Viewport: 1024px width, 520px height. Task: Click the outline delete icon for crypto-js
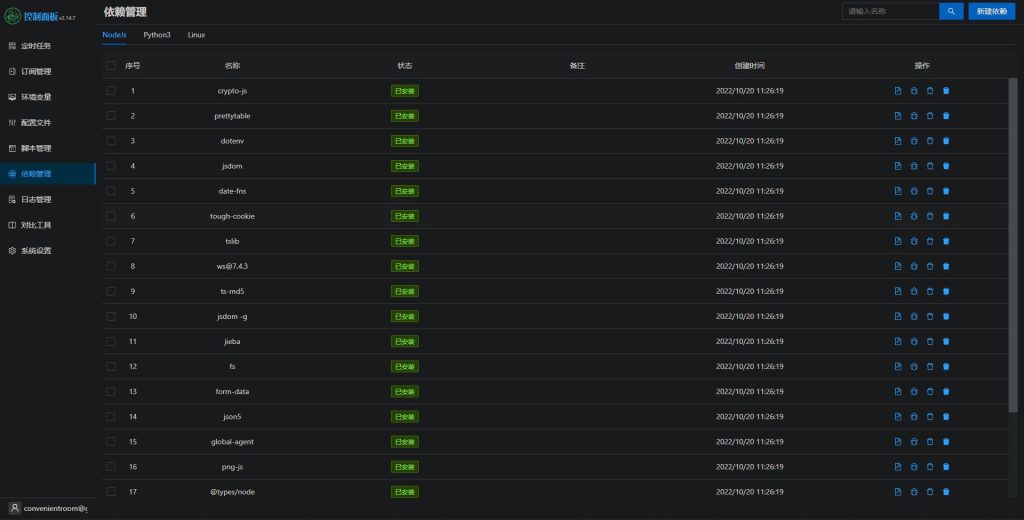[930, 91]
